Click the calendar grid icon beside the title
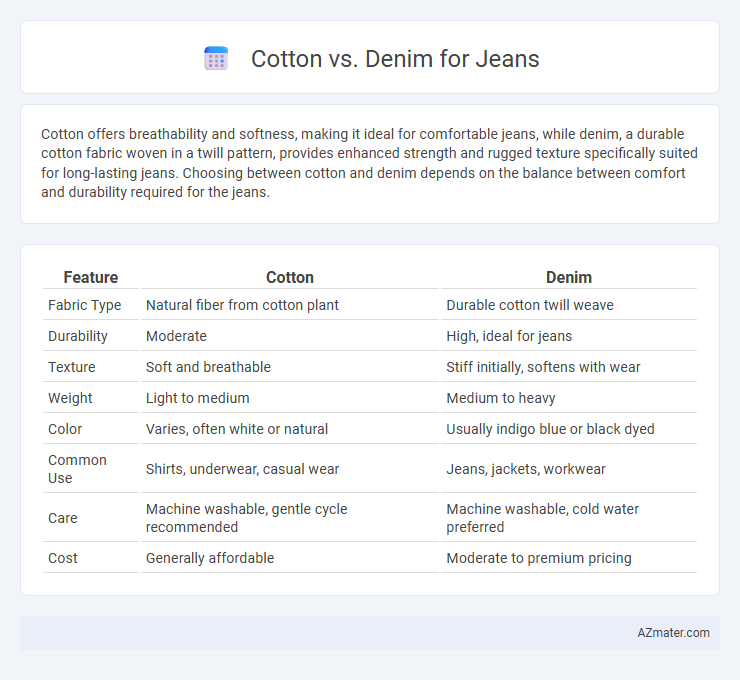This screenshot has height=680, width=740. pyautogui.click(x=216, y=59)
